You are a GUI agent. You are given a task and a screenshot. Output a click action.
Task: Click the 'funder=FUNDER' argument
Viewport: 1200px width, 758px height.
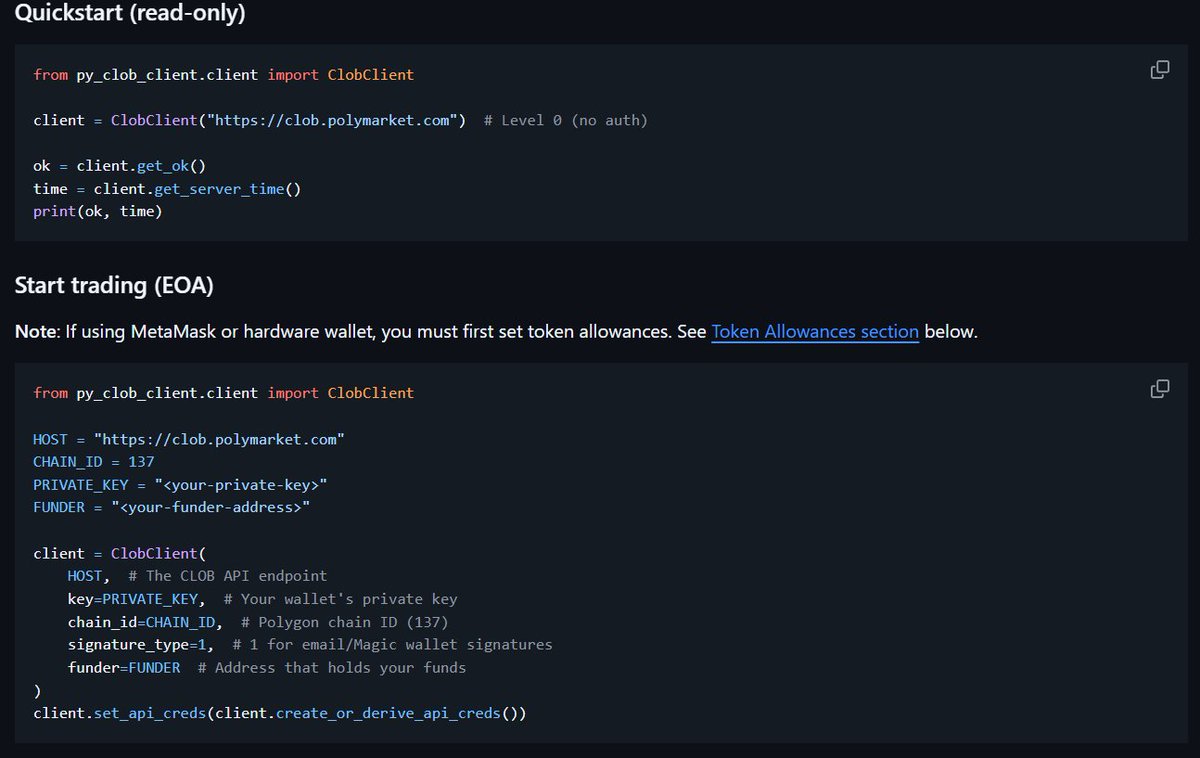[x=124, y=667]
